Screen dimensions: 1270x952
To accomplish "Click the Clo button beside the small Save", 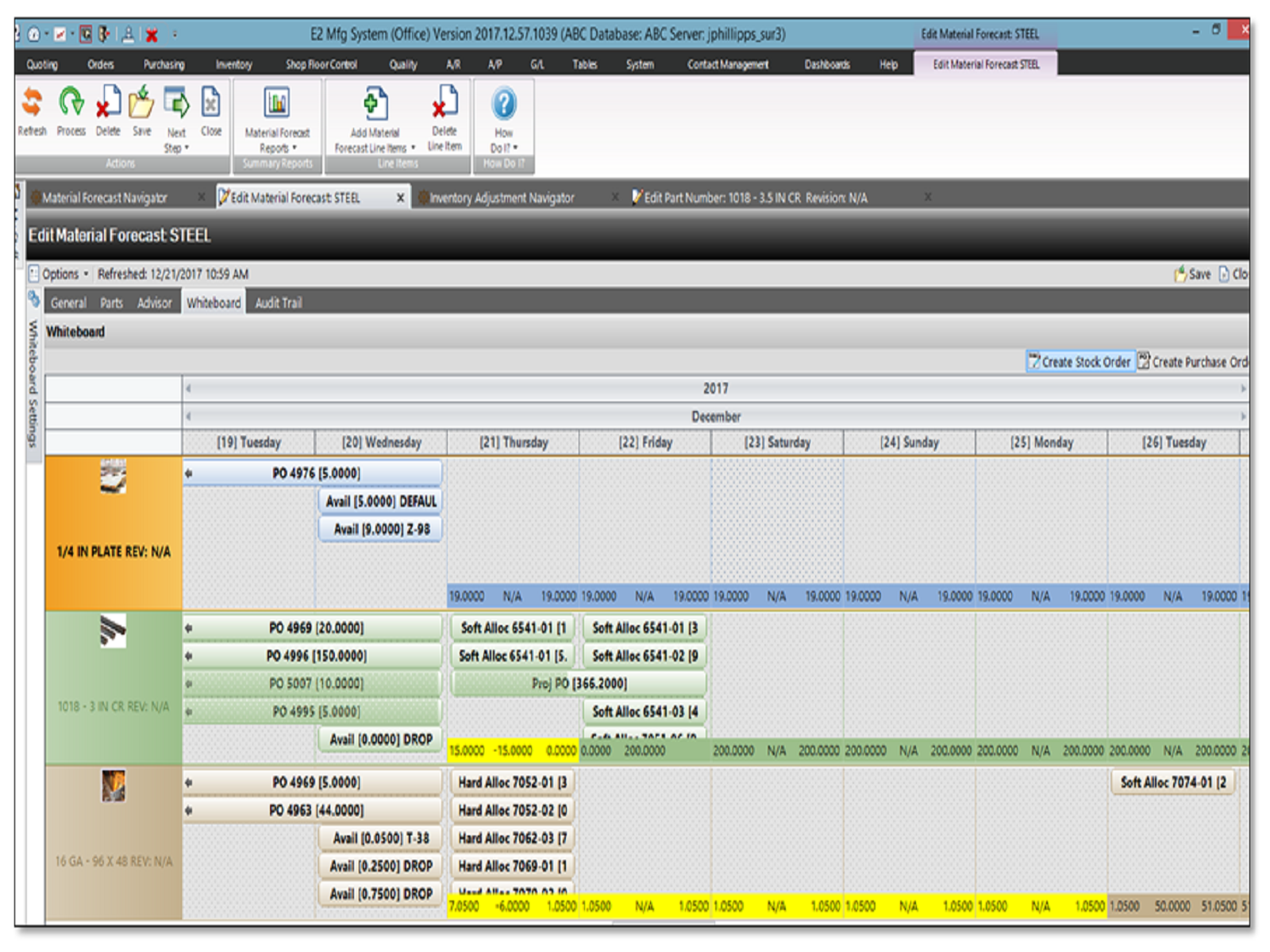I will 1234,274.
